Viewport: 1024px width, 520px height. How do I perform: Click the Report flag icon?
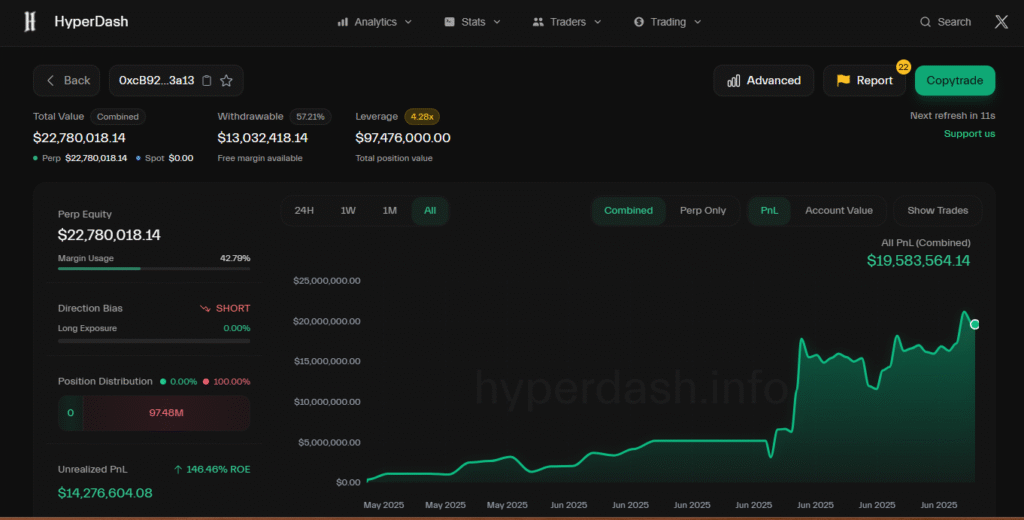click(843, 80)
